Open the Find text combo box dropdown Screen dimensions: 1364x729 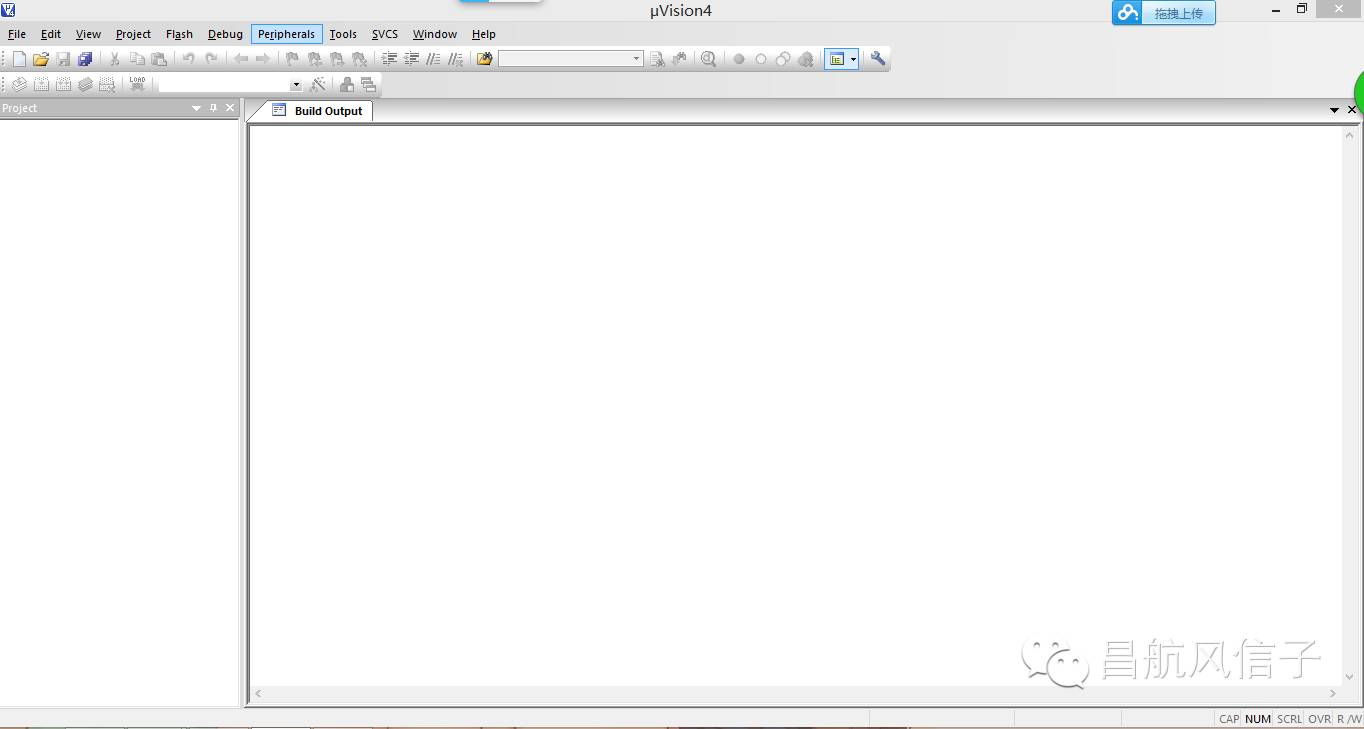(636, 59)
